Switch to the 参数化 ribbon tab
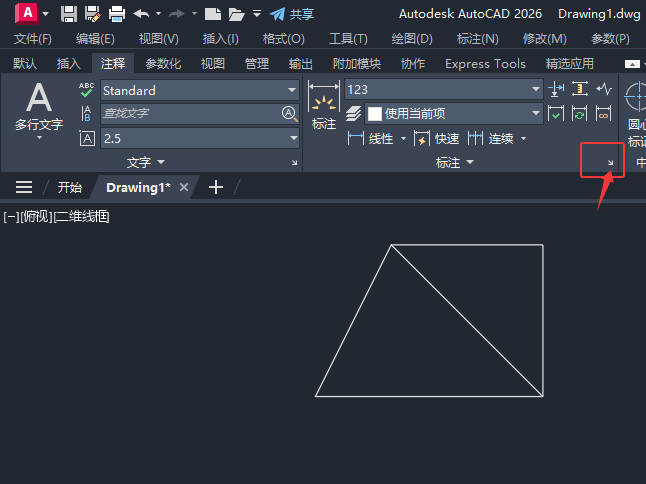Viewport: 646px width, 484px height. (x=163, y=64)
